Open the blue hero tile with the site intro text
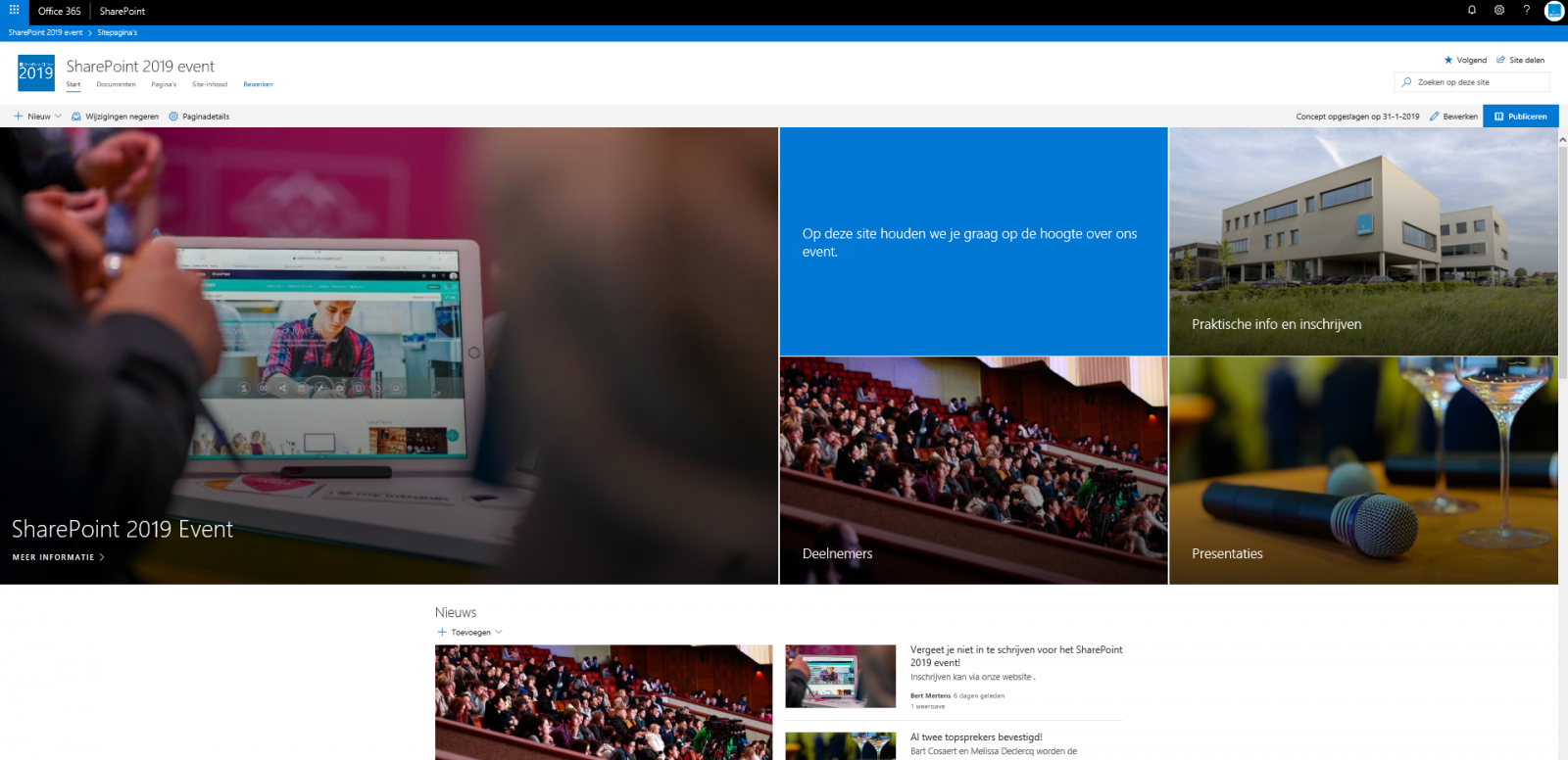The width and height of the screenshot is (1568, 760). [x=973, y=241]
